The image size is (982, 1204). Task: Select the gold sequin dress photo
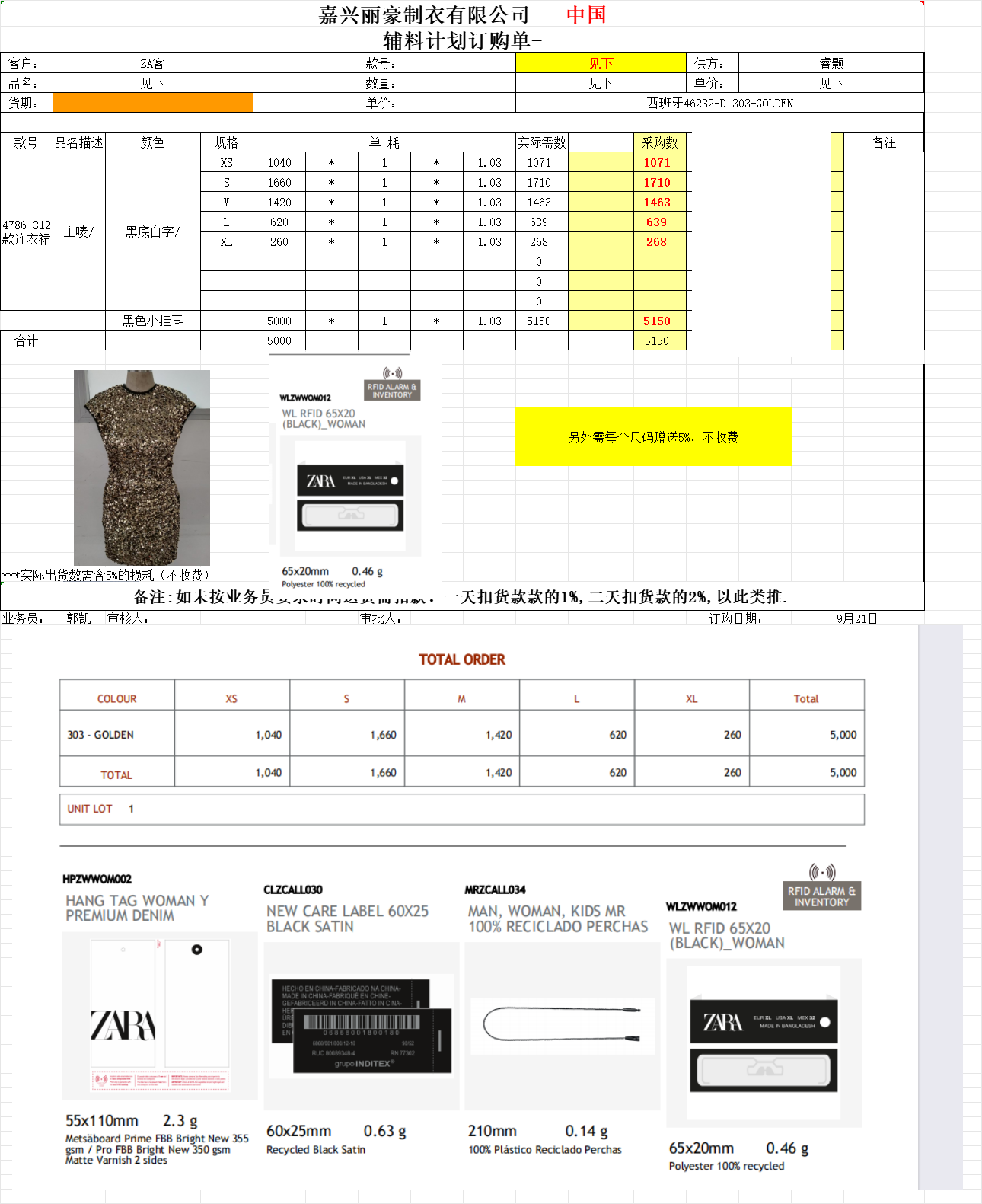[142, 467]
